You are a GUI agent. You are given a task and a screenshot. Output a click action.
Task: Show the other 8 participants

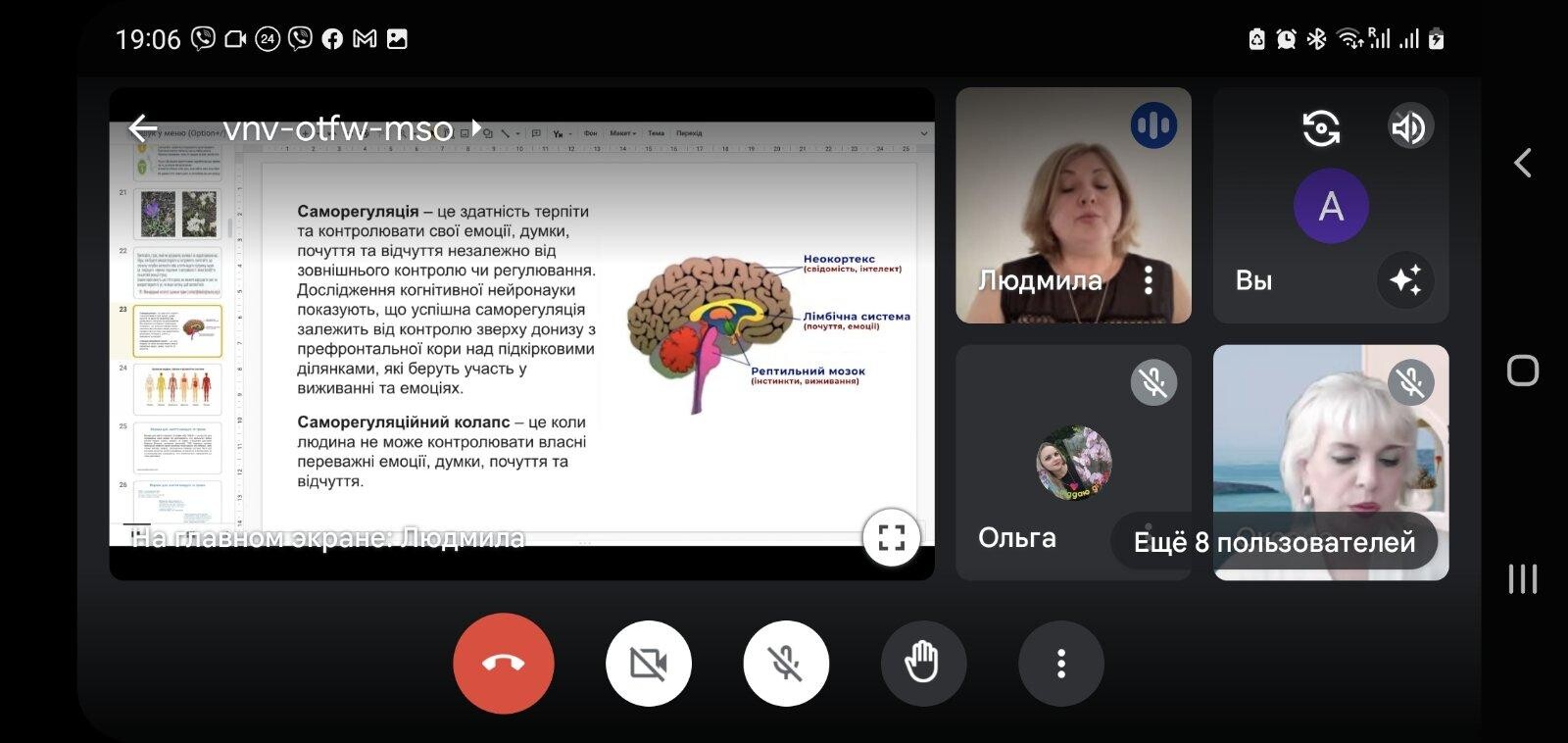[1274, 541]
